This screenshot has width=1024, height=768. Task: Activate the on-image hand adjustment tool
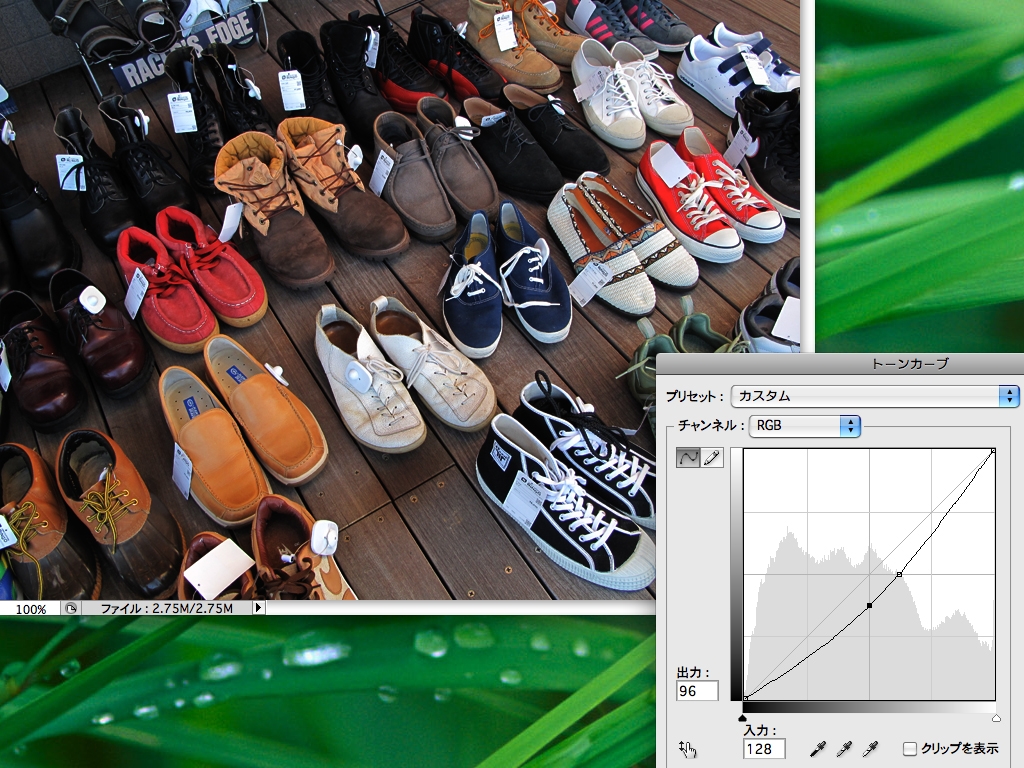(686, 749)
